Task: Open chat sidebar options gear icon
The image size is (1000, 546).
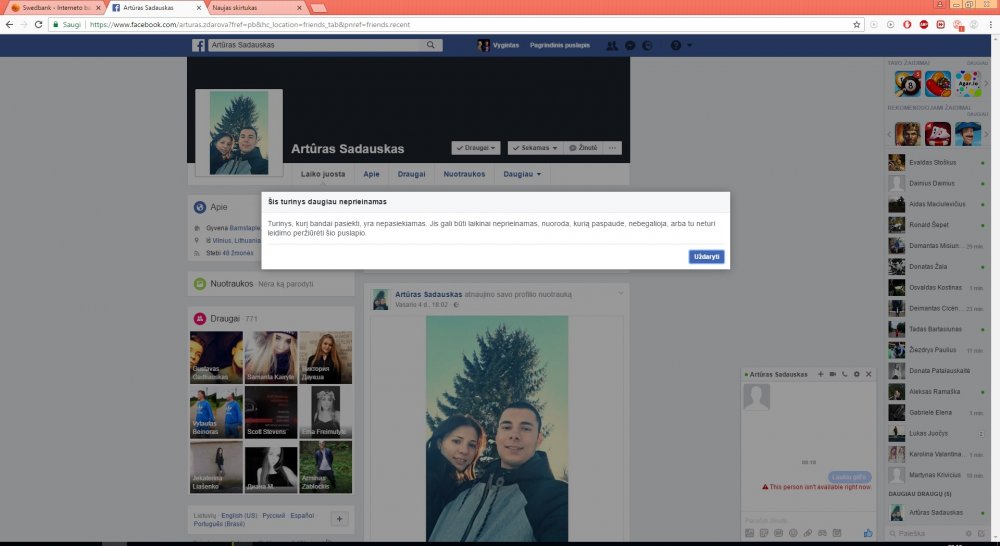Action: (969, 533)
